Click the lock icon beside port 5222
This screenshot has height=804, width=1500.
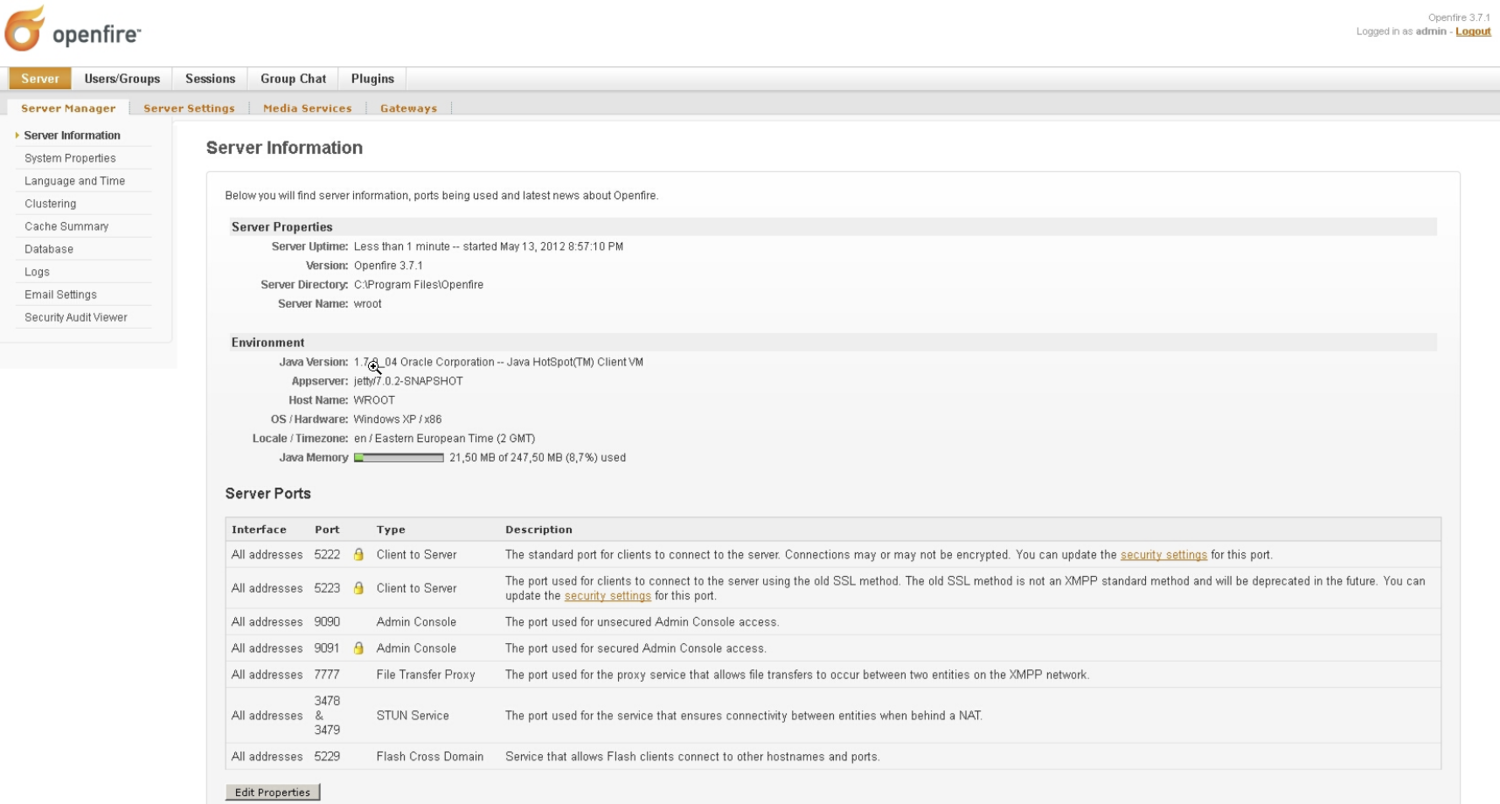359,554
